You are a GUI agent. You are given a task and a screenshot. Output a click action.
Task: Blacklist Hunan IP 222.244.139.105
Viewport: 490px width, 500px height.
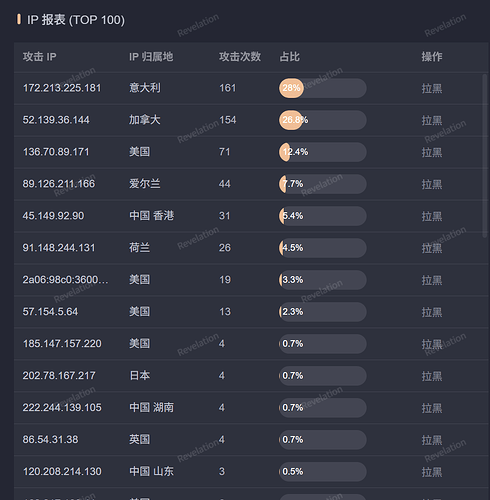pos(432,408)
